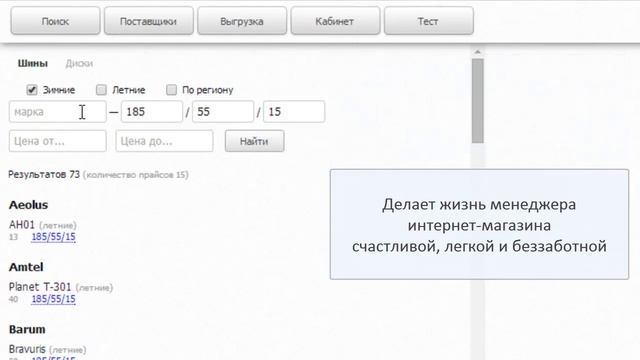
Task: Go to Кабинет
Action: (x=335, y=21)
